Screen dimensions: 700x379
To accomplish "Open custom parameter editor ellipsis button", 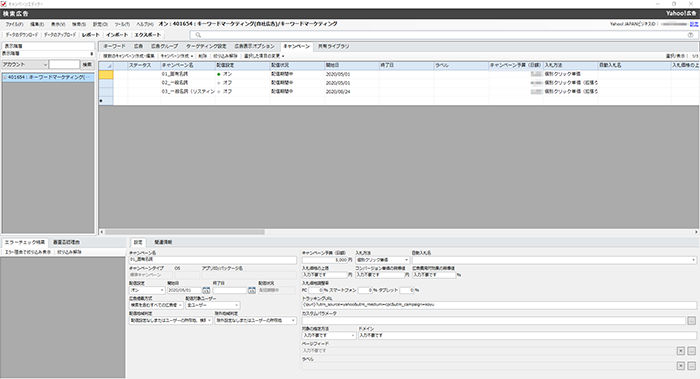I will 692,321.
